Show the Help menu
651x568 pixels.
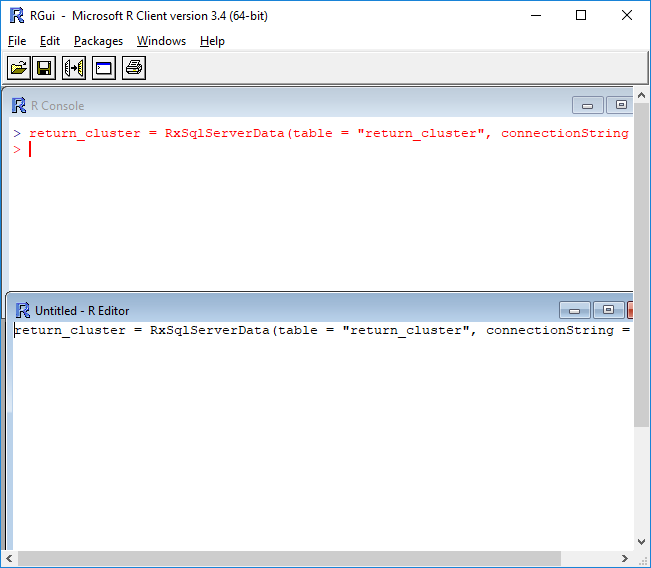[212, 41]
